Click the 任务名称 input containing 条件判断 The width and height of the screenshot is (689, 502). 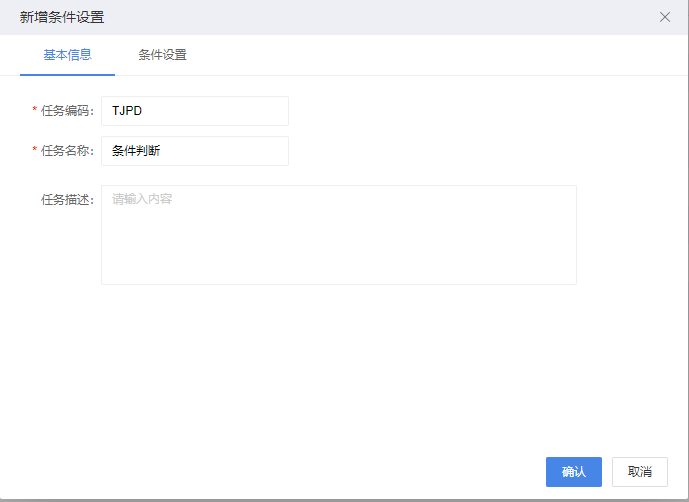pos(195,151)
